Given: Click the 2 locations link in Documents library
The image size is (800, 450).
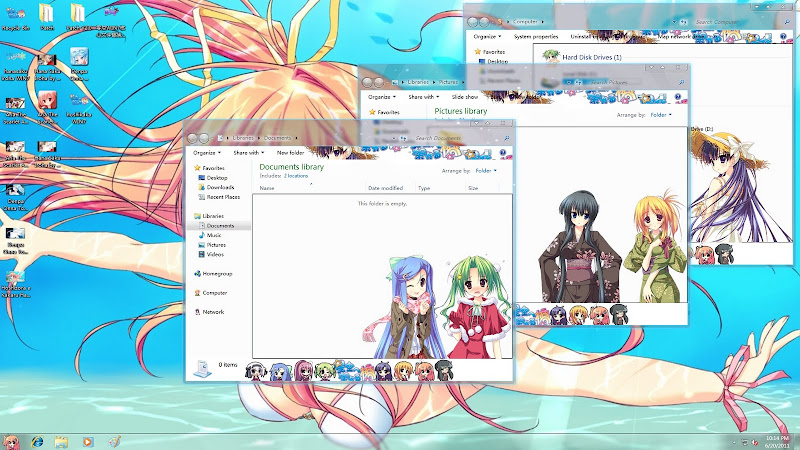Looking at the screenshot, I should click(x=296, y=176).
